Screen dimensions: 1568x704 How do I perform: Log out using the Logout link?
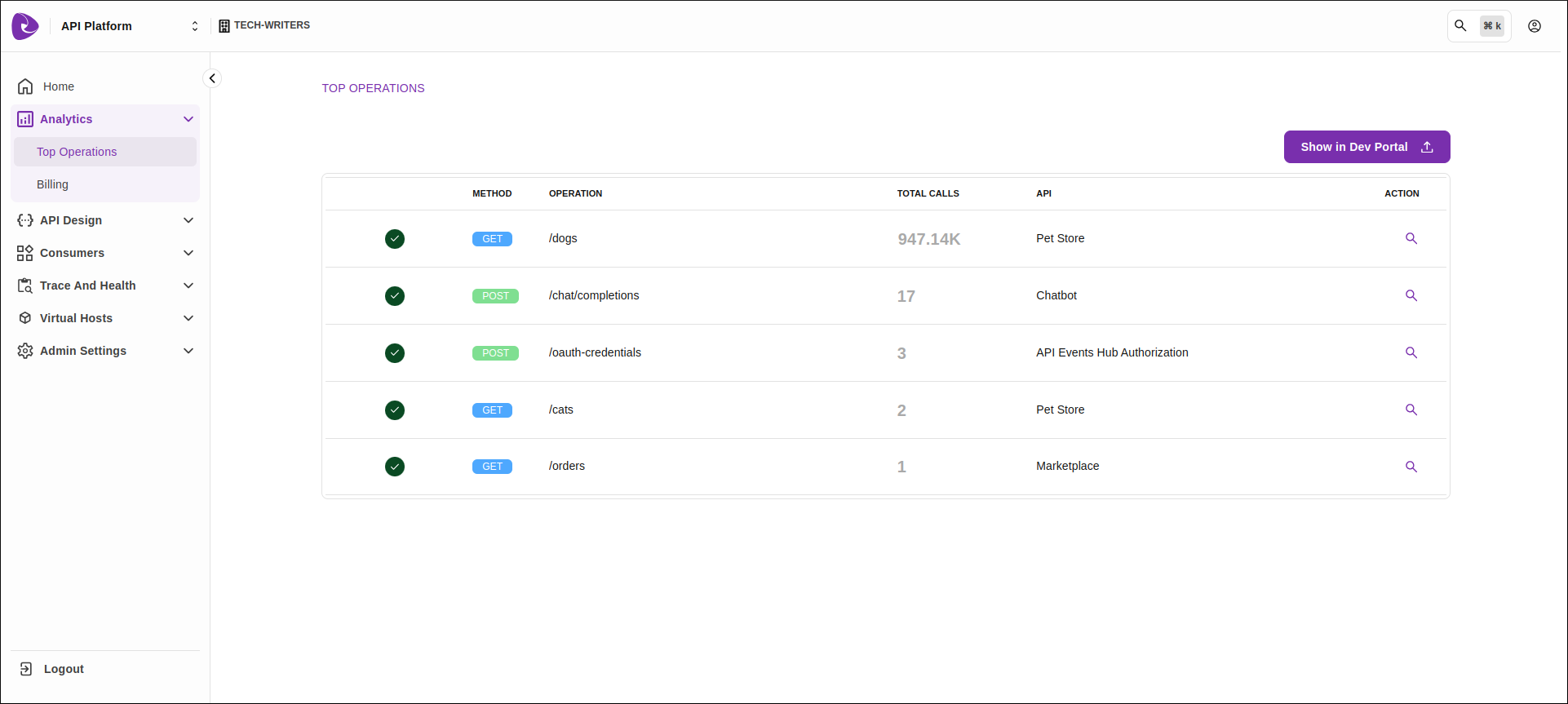(x=63, y=669)
